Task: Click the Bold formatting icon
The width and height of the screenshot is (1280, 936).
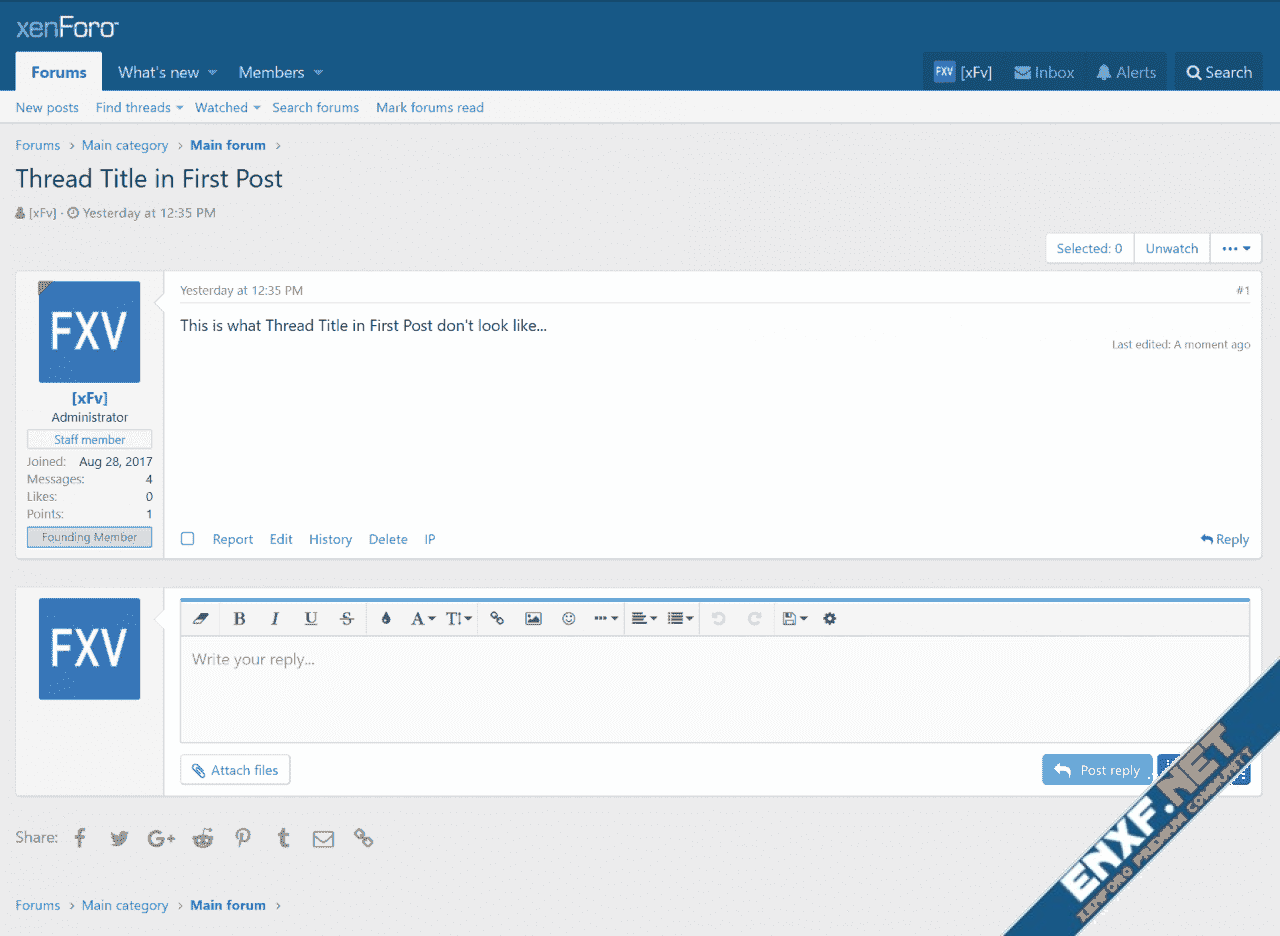Action: pyautogui.click(x=239, y=619)
